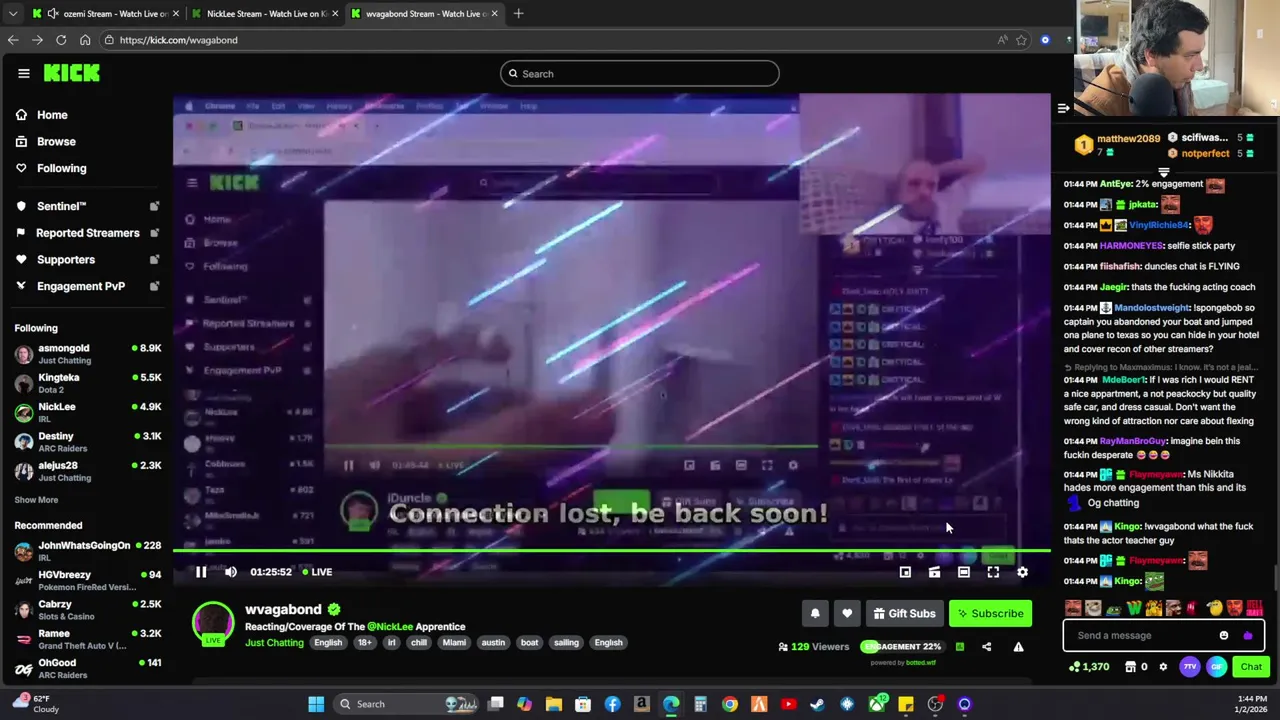Screen dimensions: 1280x720
Task: Focus the Kick search box
Action: pyautogui.click(x=640, y=74)
